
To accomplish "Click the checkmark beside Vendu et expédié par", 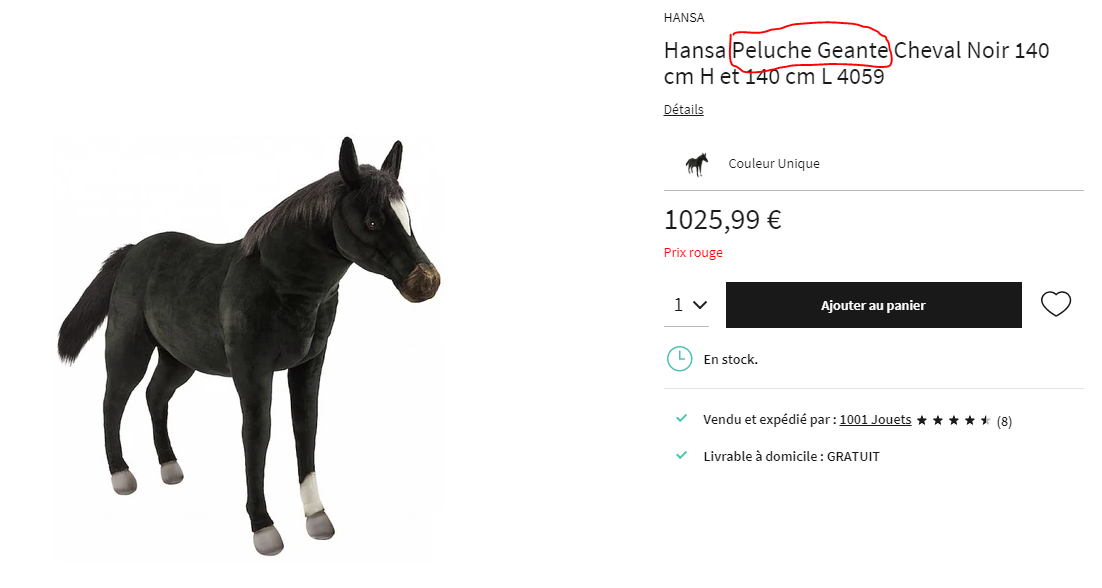I will 681,419.
